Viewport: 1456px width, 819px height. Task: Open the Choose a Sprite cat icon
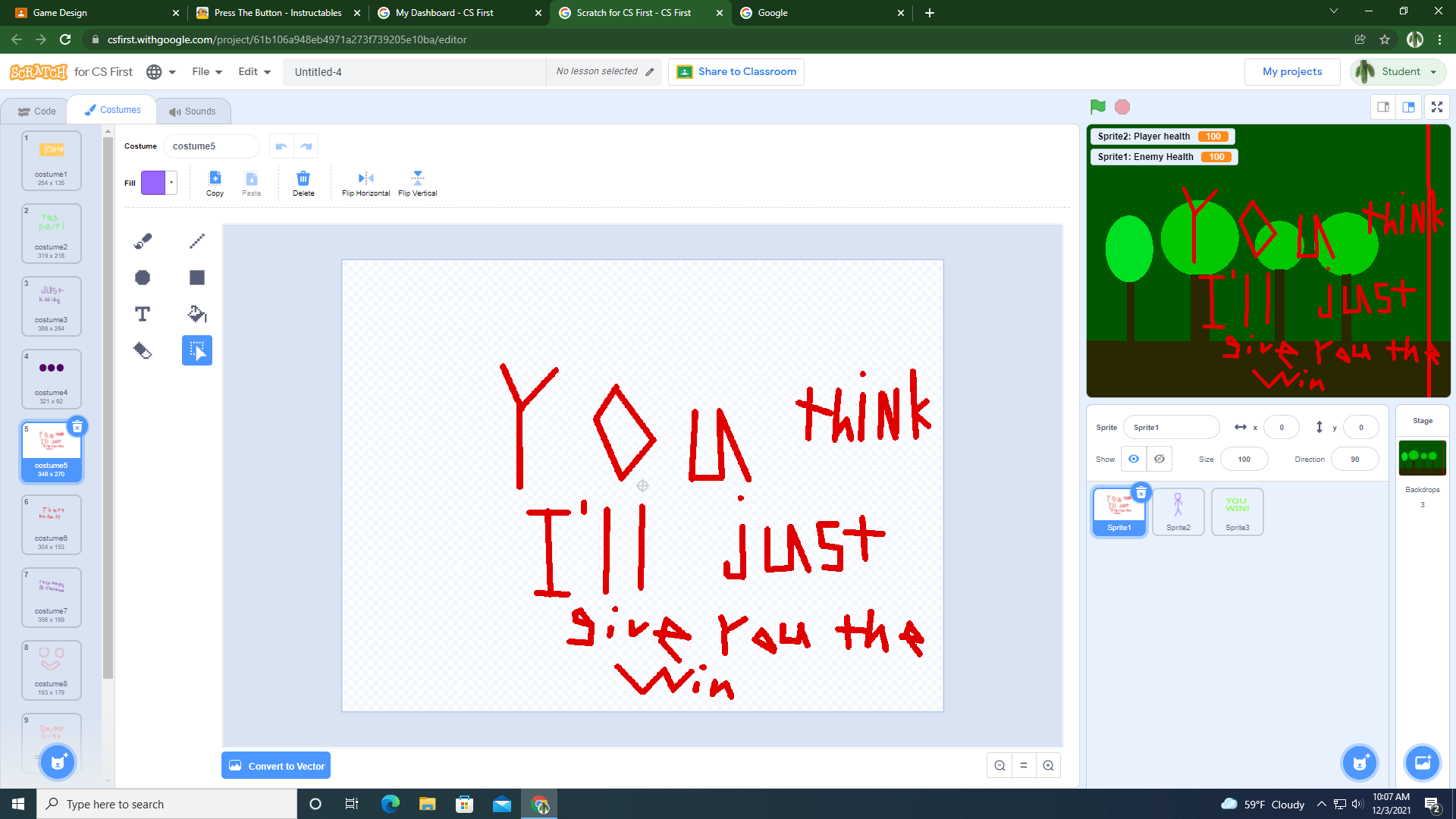1359,763
